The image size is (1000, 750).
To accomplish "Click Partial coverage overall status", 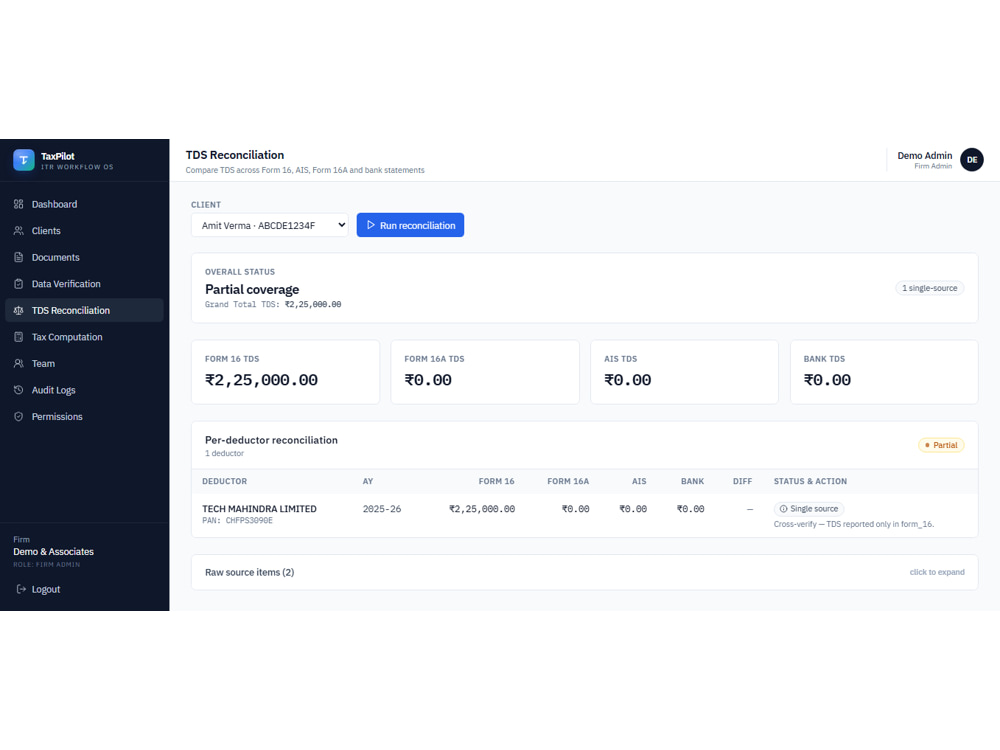I will pos(252,290).
